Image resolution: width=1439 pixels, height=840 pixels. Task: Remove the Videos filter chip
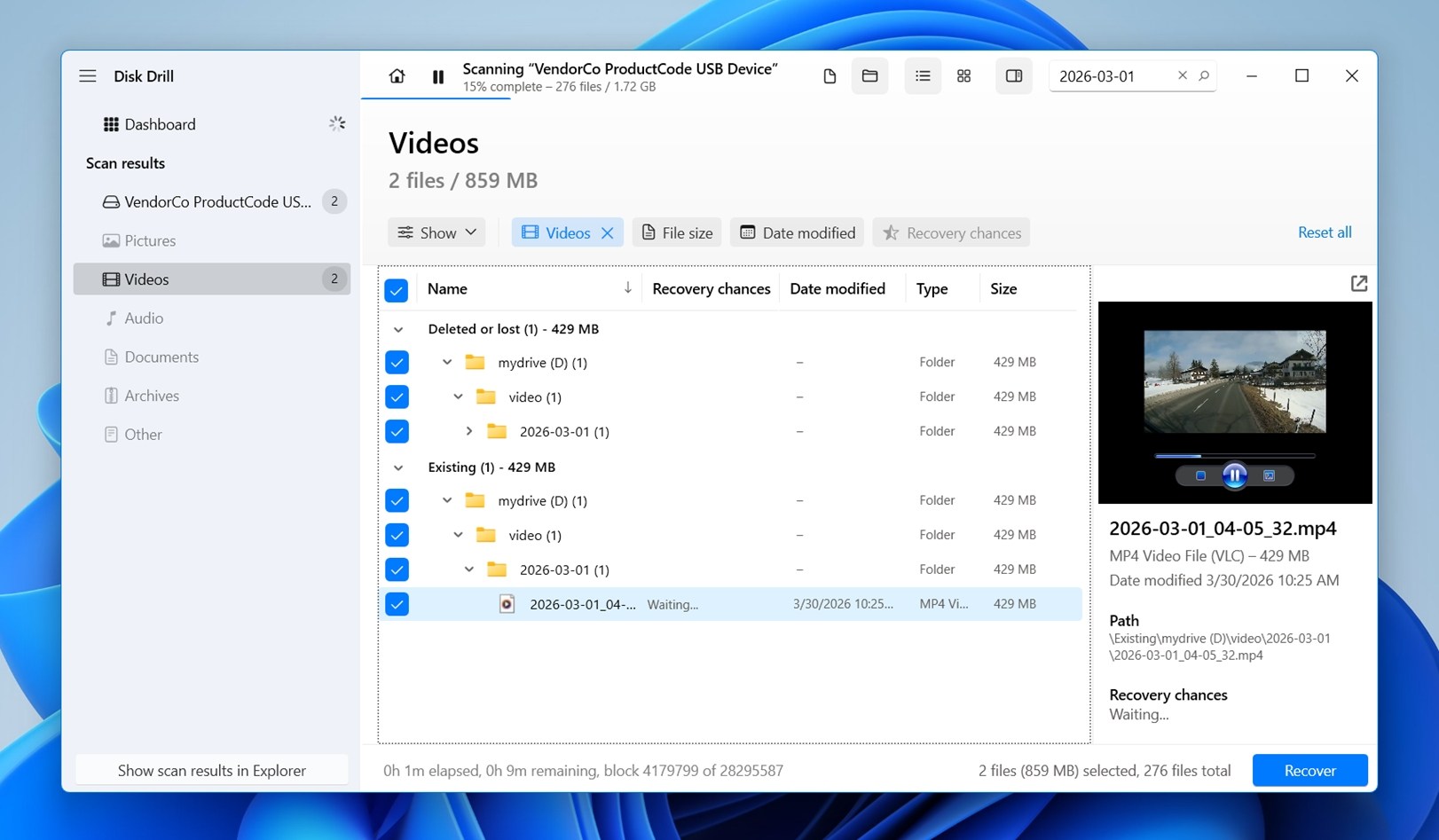(x=608, y=233)
